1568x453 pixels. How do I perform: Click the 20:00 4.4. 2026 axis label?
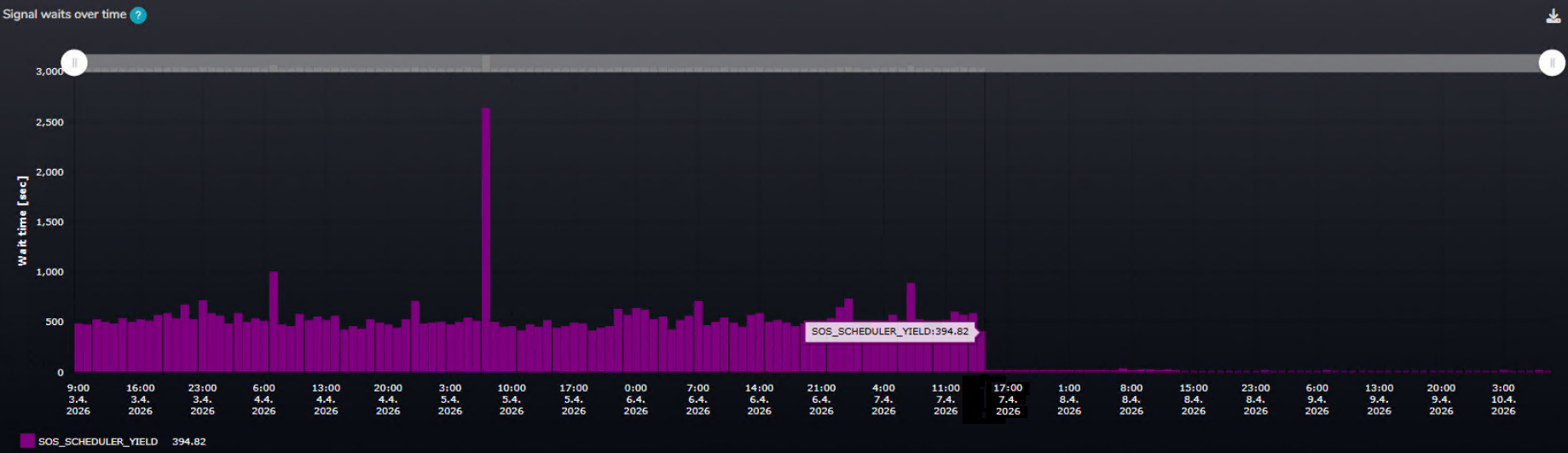[x=388, y=399]
